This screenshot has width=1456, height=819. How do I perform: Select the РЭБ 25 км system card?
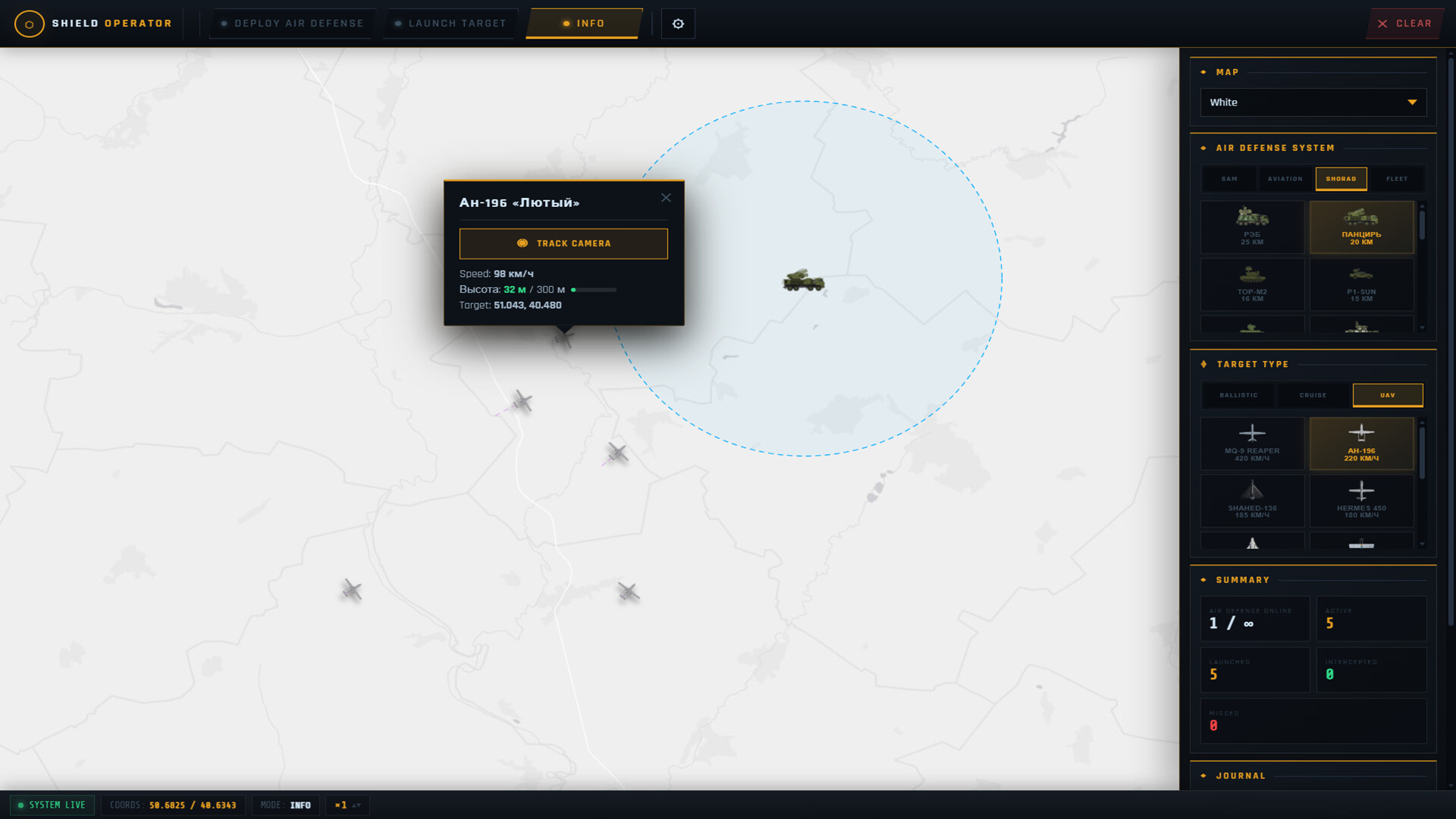pyautogui.click(x=1252, y=227)
